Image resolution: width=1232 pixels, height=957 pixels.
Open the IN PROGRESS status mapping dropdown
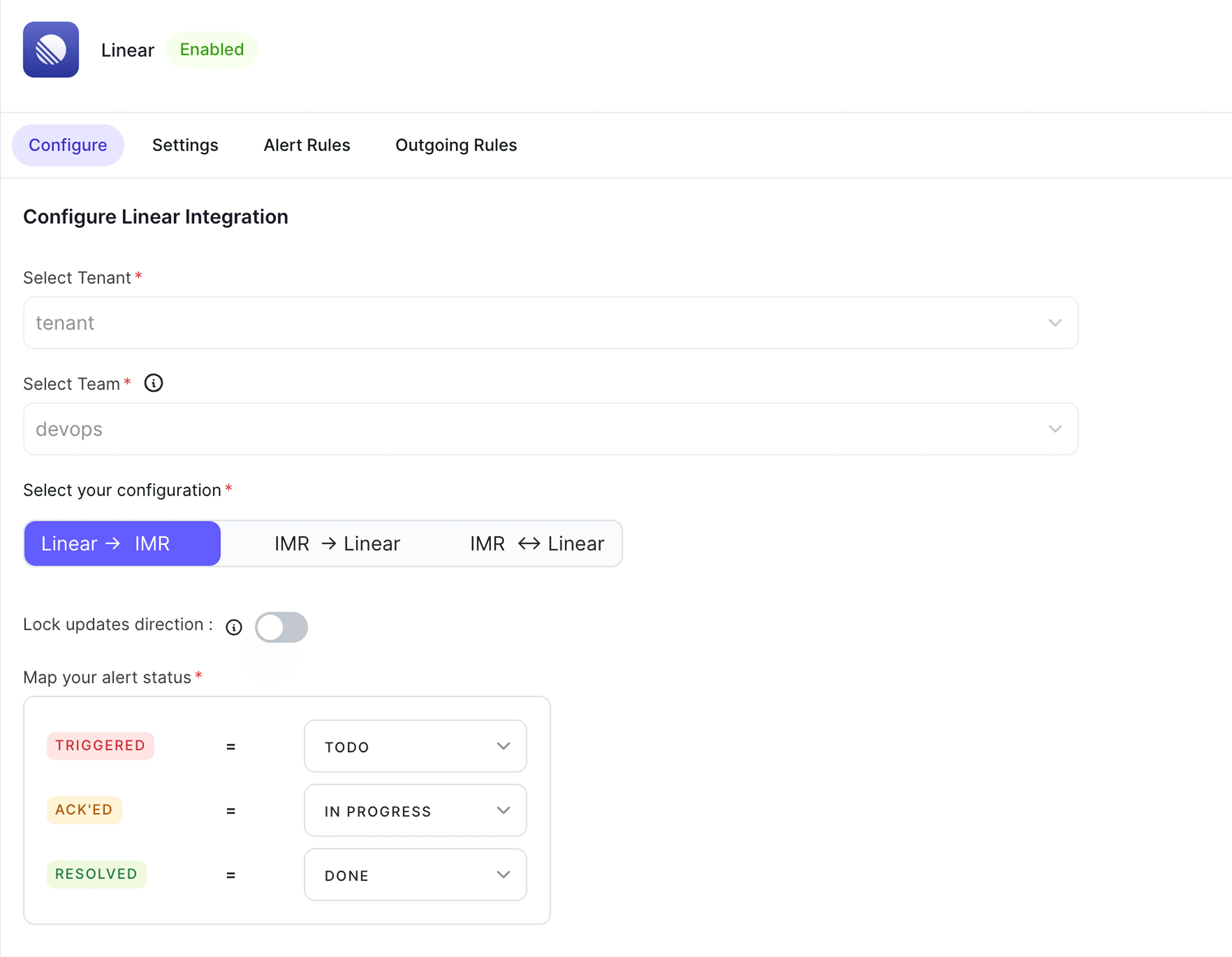click(x=415, y=810)
